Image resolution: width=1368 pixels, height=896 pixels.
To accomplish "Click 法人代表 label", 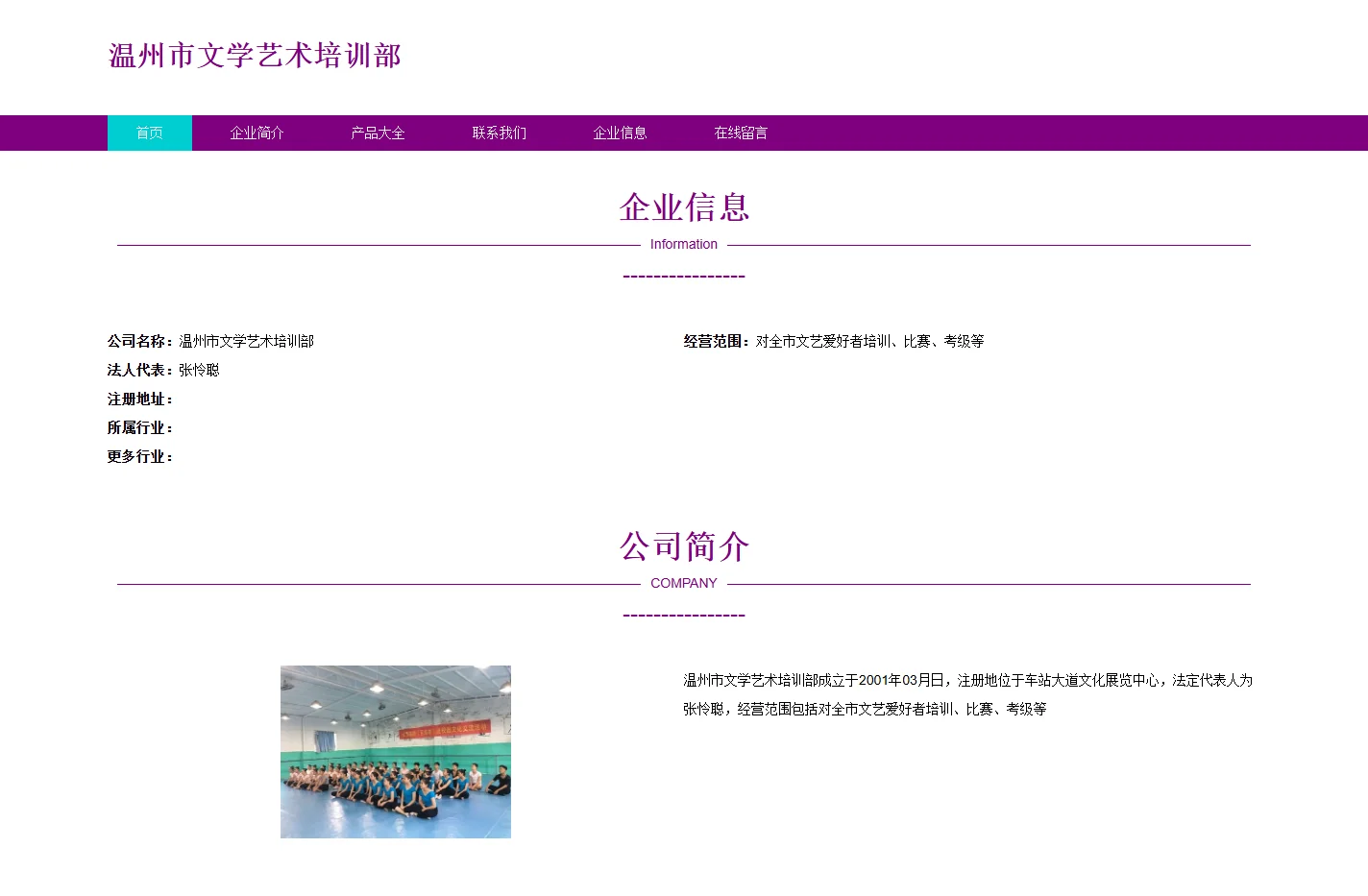I will tap(140, 370).
